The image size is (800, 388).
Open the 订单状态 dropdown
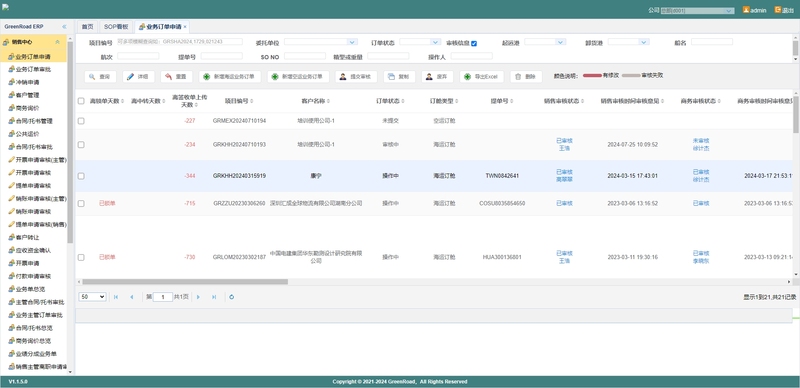tap(435, 42)
